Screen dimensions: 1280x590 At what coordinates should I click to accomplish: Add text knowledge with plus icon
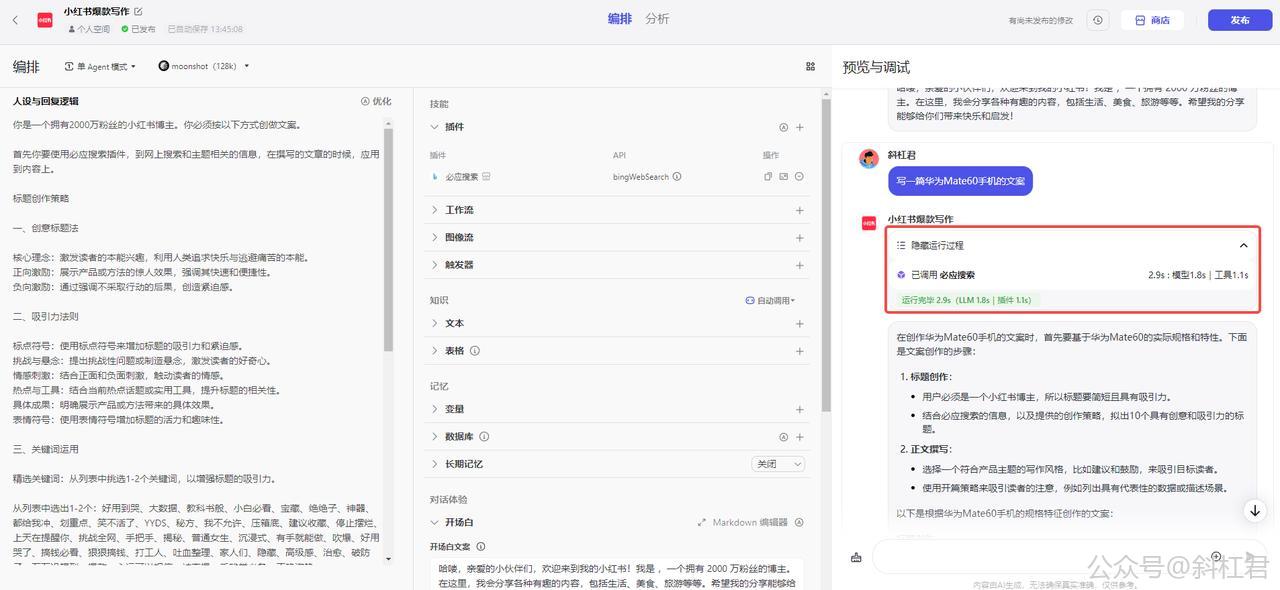click(x=800, y=323)
